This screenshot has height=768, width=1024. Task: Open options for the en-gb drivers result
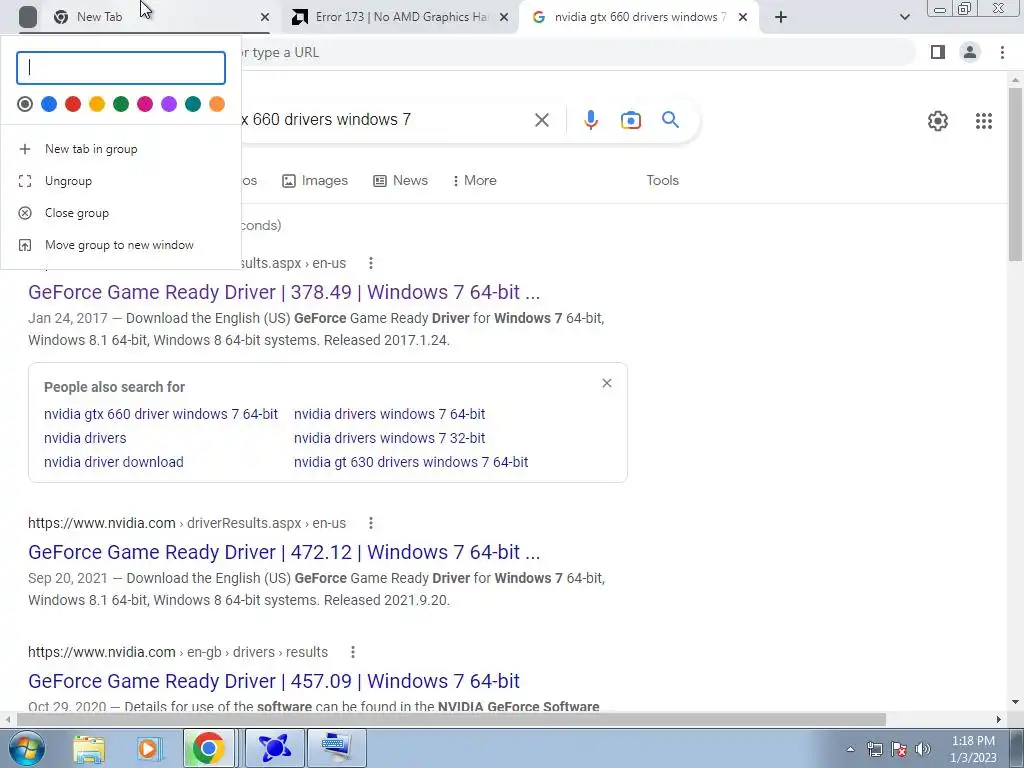point(352,652)
